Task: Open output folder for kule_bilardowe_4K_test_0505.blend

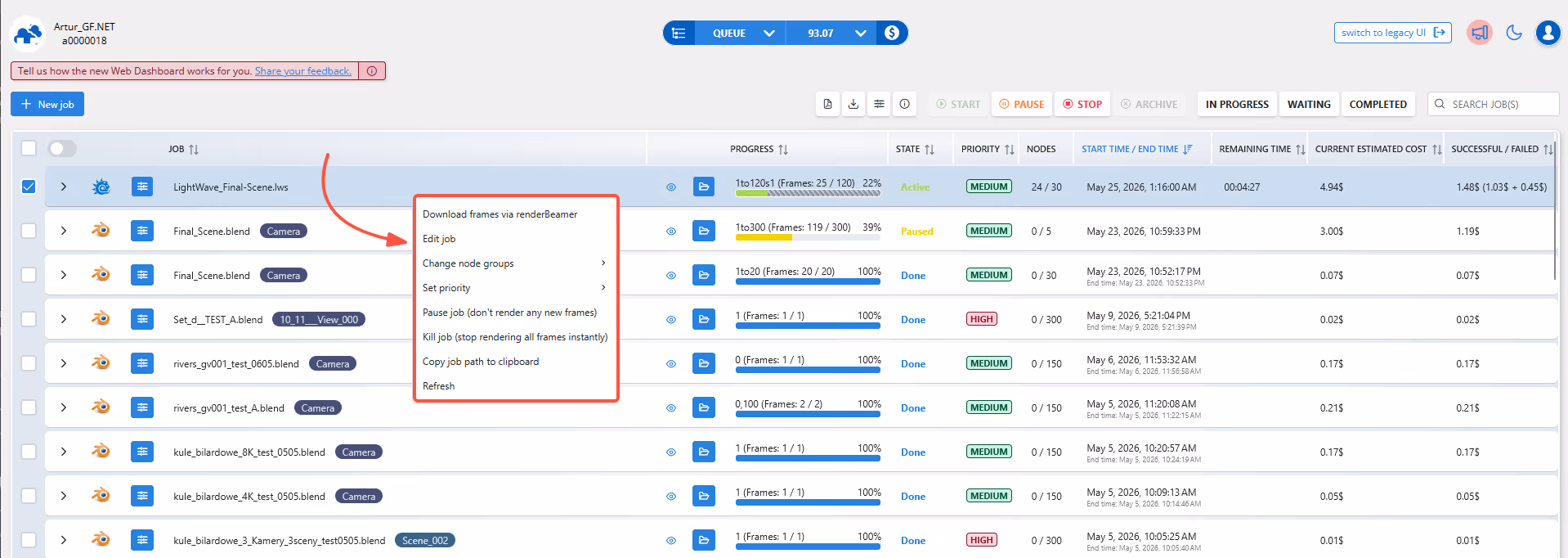Action: 703,496
